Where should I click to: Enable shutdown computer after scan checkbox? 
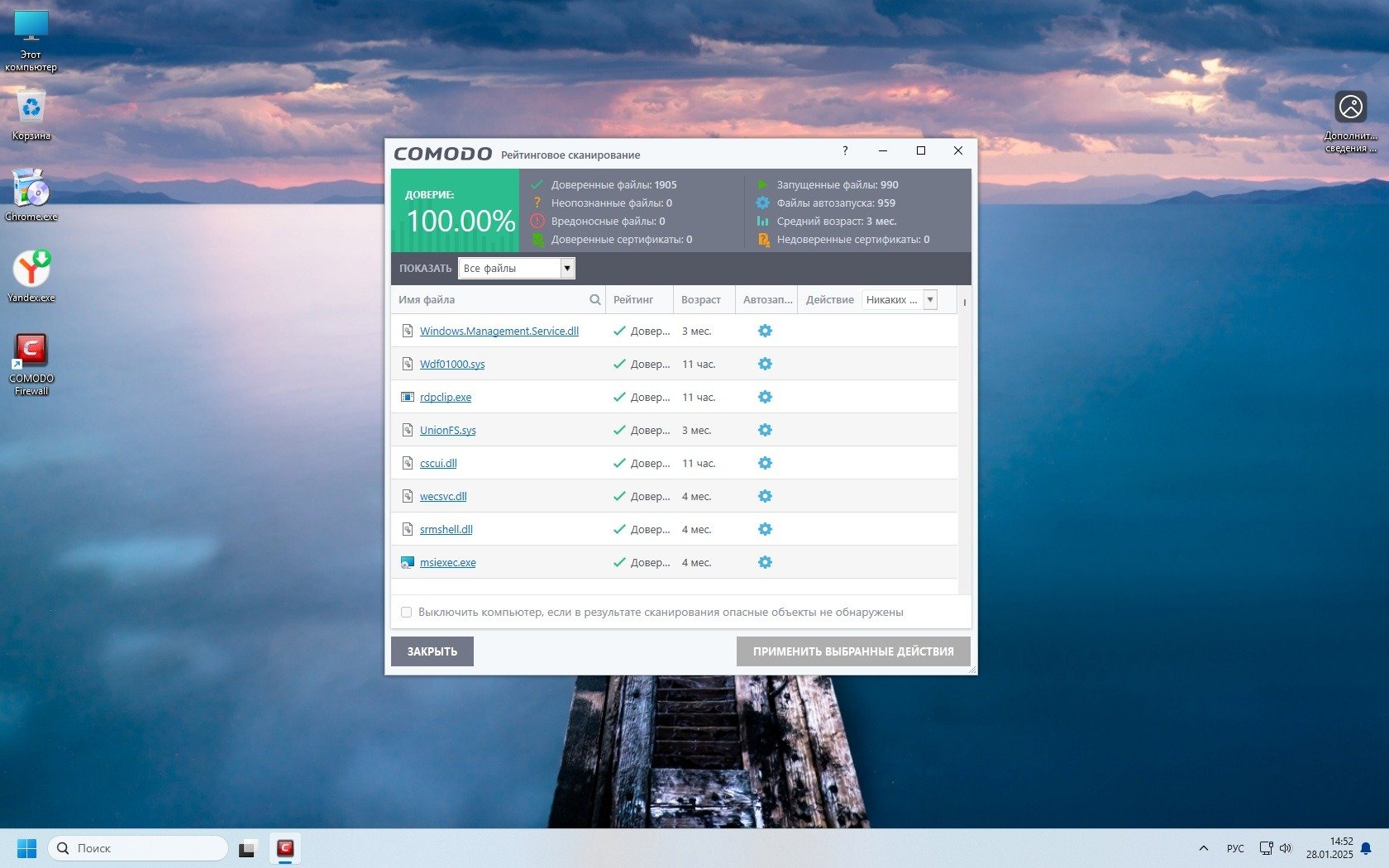(x=406, y=613)
